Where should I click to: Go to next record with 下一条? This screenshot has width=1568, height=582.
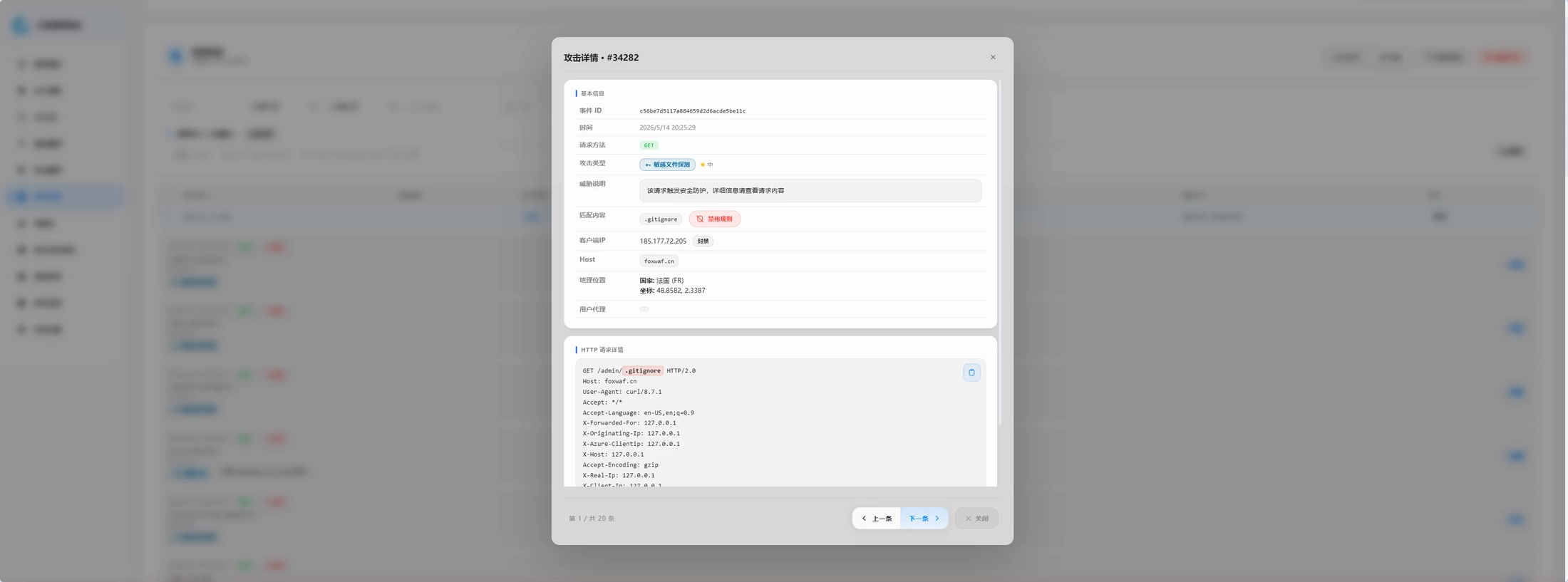924,518
